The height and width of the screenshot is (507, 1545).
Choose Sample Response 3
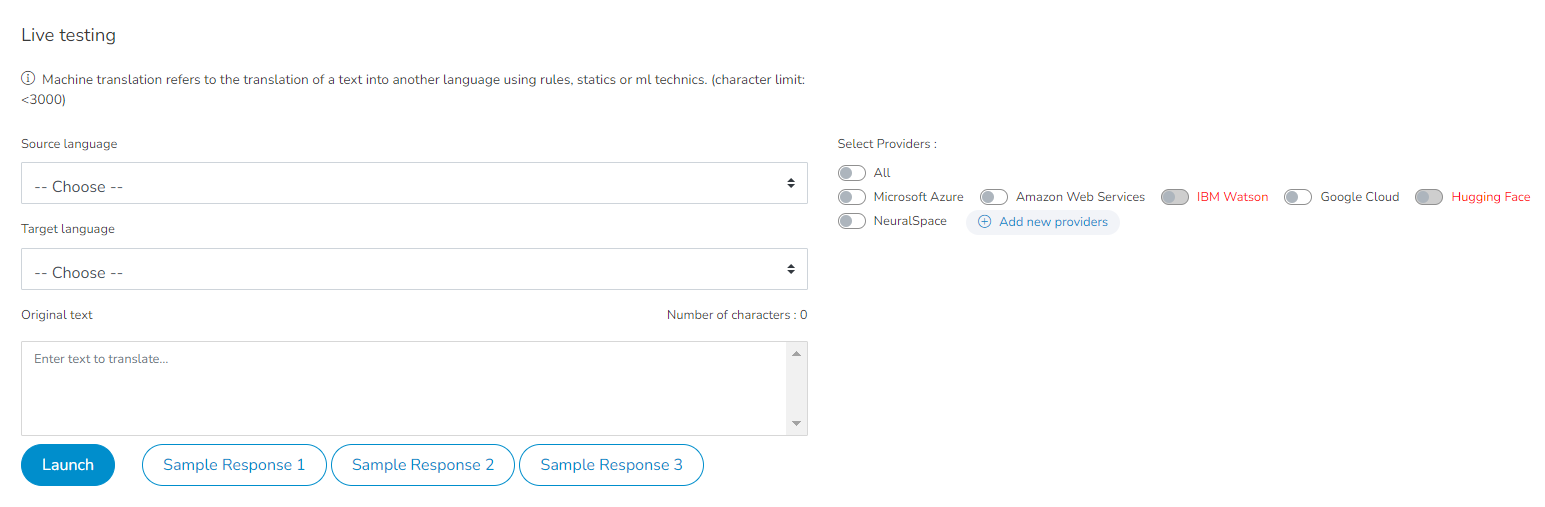611,465
